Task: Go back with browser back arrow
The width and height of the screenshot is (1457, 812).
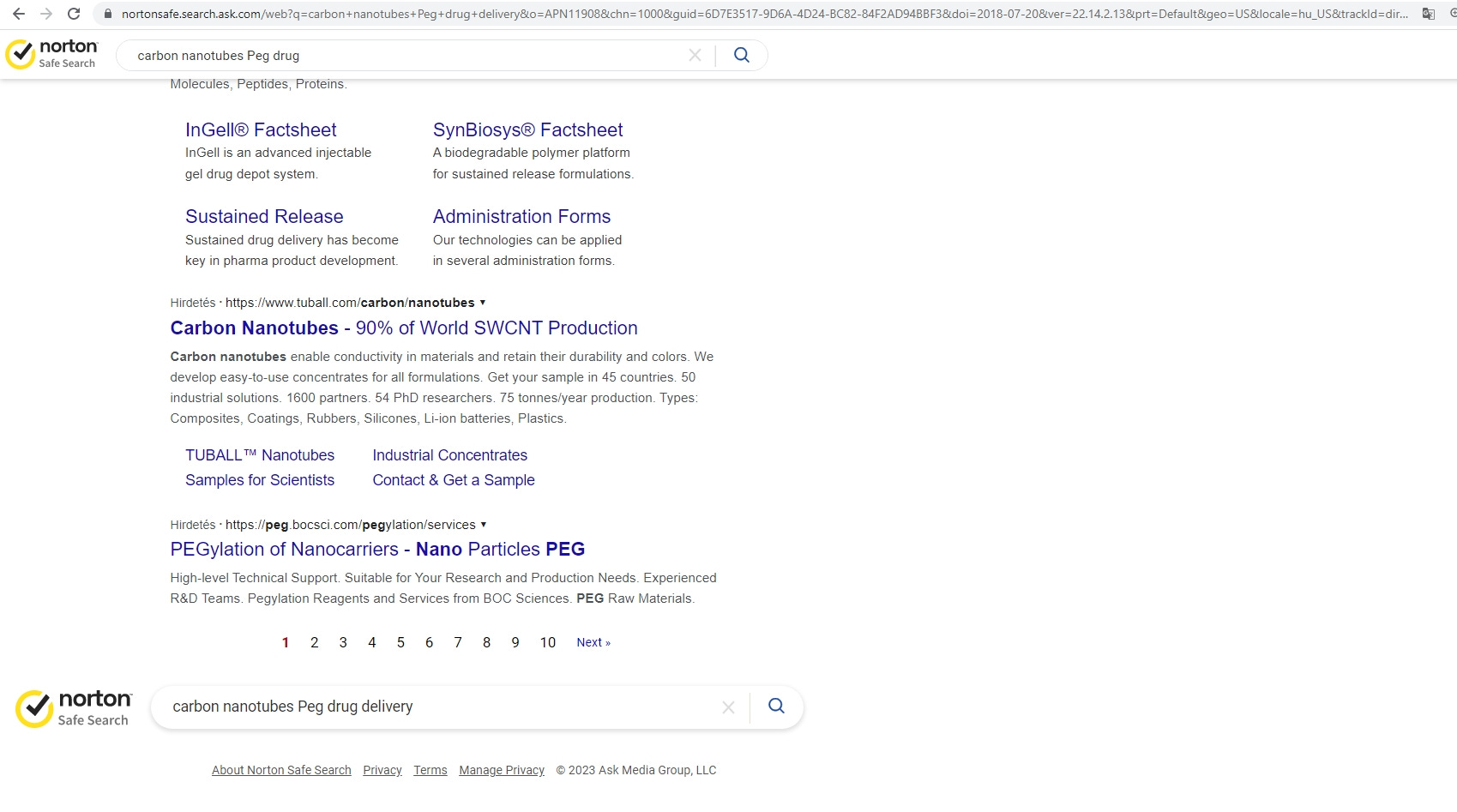Action: [x=19, y=14]
